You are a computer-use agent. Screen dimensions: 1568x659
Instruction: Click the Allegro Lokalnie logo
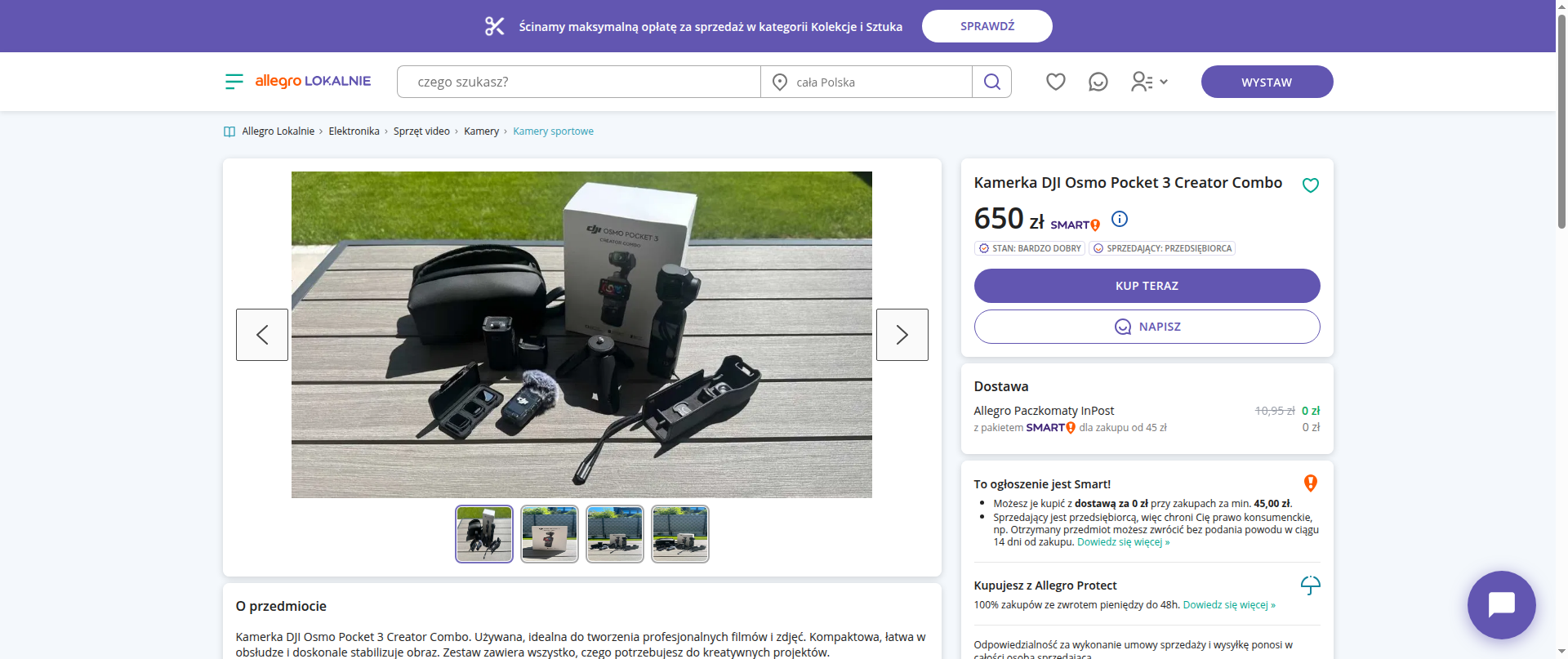(x=313, y=81)
